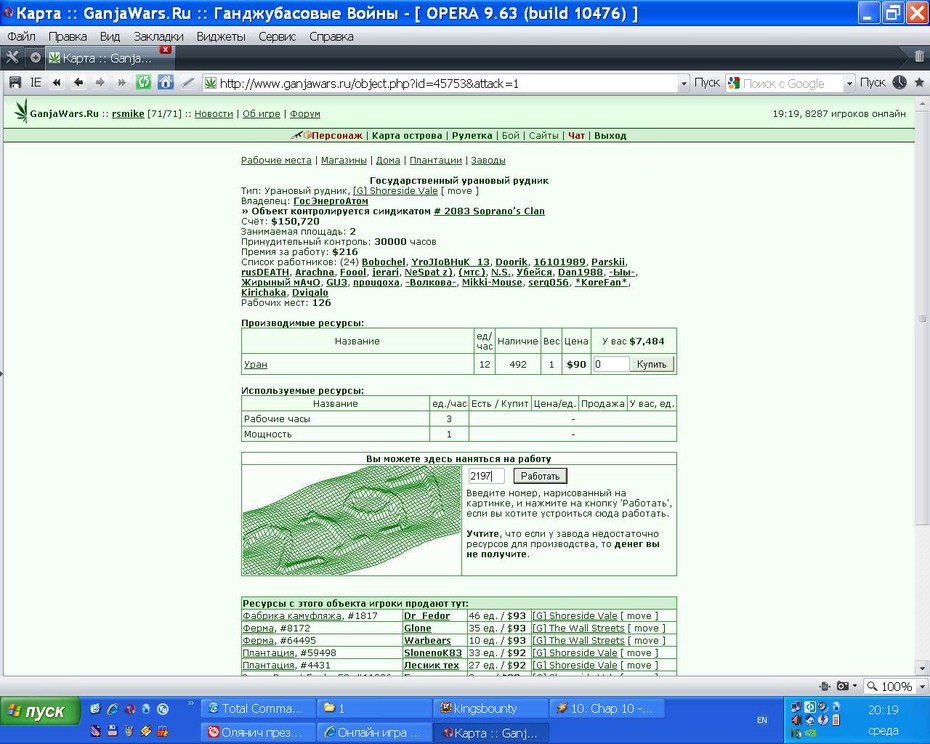Go to Персонаж page

click(337, 135)
